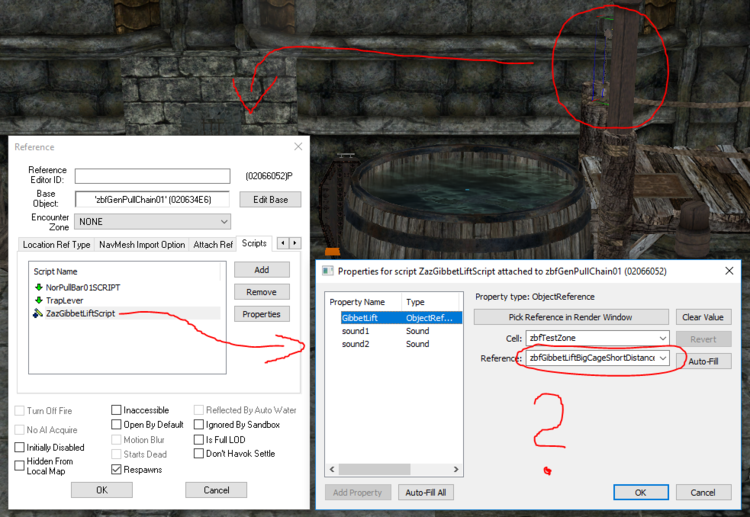Select TrapLever in the script list
Image resolution: width=750 pixels, height=517 pixels.
[x=65, y=300]
